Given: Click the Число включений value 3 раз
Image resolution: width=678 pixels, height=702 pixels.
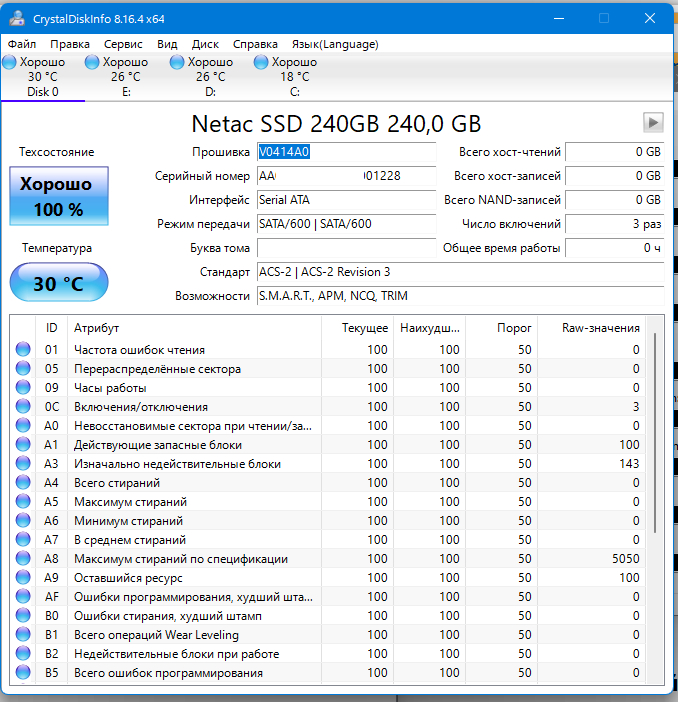Looking at the screenshot, I should [x=614, y=224].
